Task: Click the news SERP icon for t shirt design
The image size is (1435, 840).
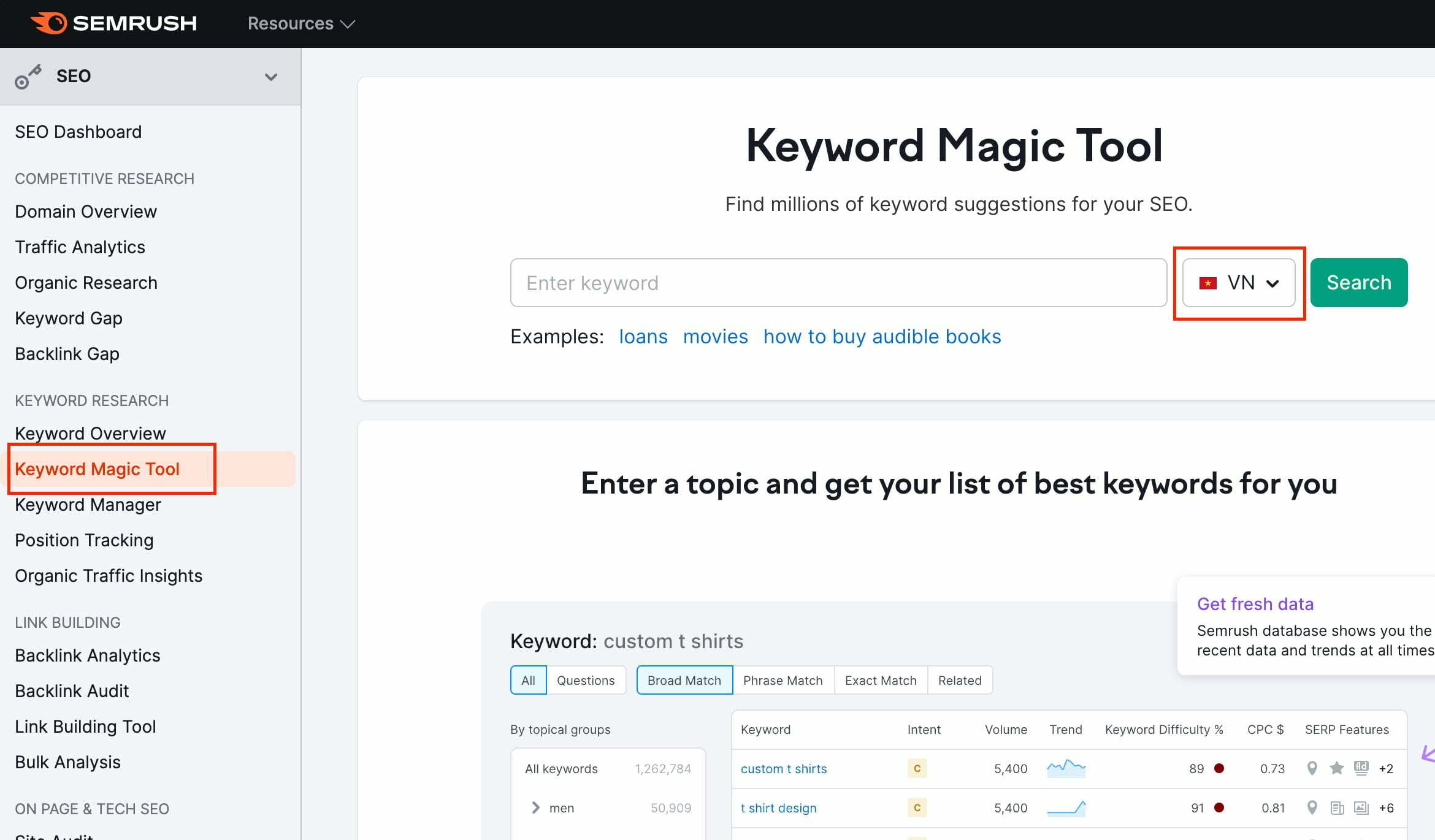Action: (x=1337, y=808)
